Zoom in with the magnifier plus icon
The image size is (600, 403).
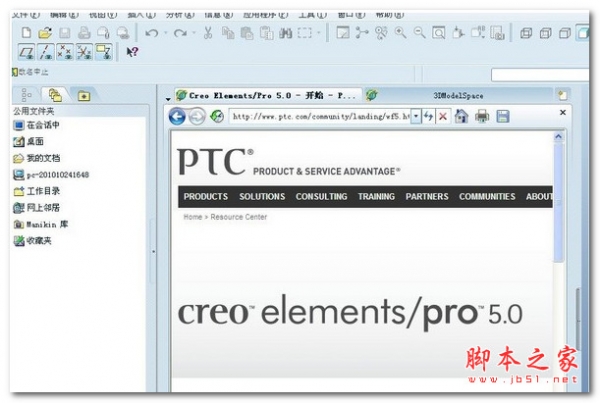400,33
